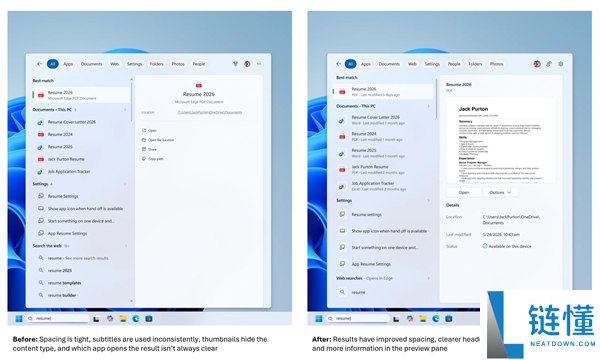Open the rewards icon in the Before panel header

[235, 64]
